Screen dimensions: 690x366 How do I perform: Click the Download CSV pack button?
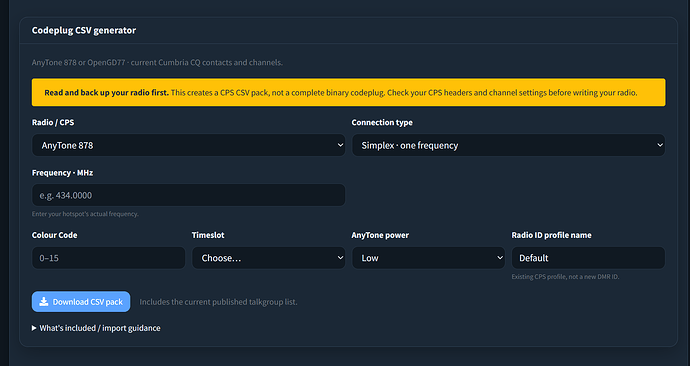81,302
